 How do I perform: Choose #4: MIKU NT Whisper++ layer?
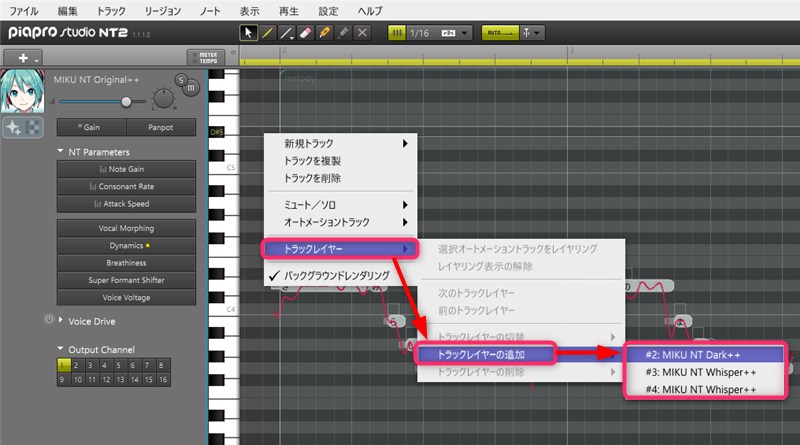705,389
